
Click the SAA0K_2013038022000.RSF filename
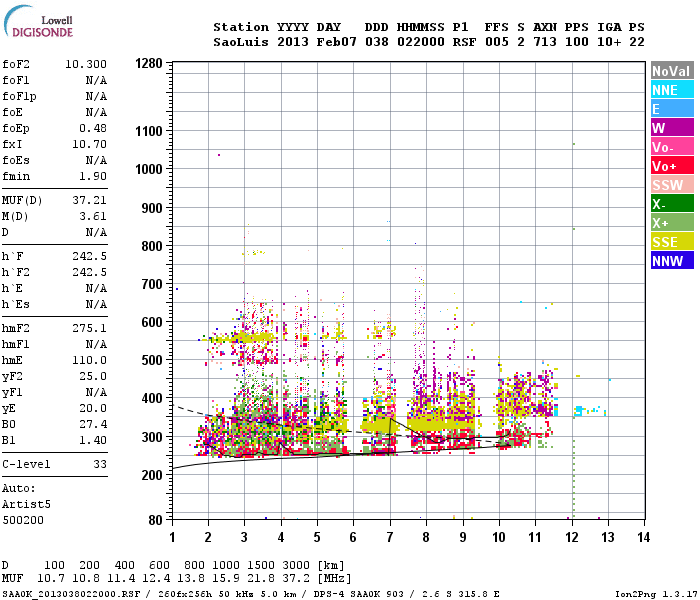tap(71, 594)
